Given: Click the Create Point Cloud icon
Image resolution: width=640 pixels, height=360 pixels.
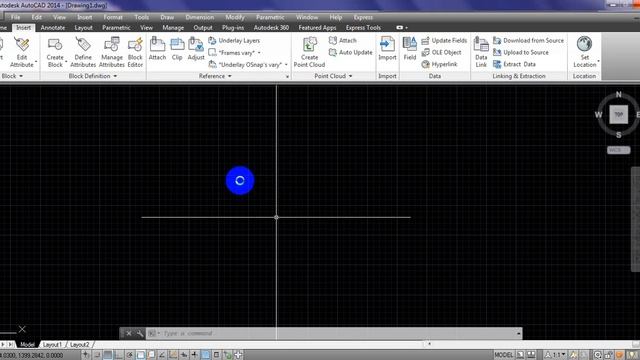Looking at the screenshot, I should point(309,44).
